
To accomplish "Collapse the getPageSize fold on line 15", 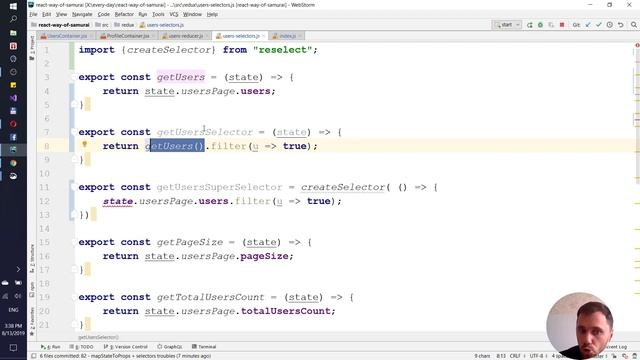I will (73, 242).
